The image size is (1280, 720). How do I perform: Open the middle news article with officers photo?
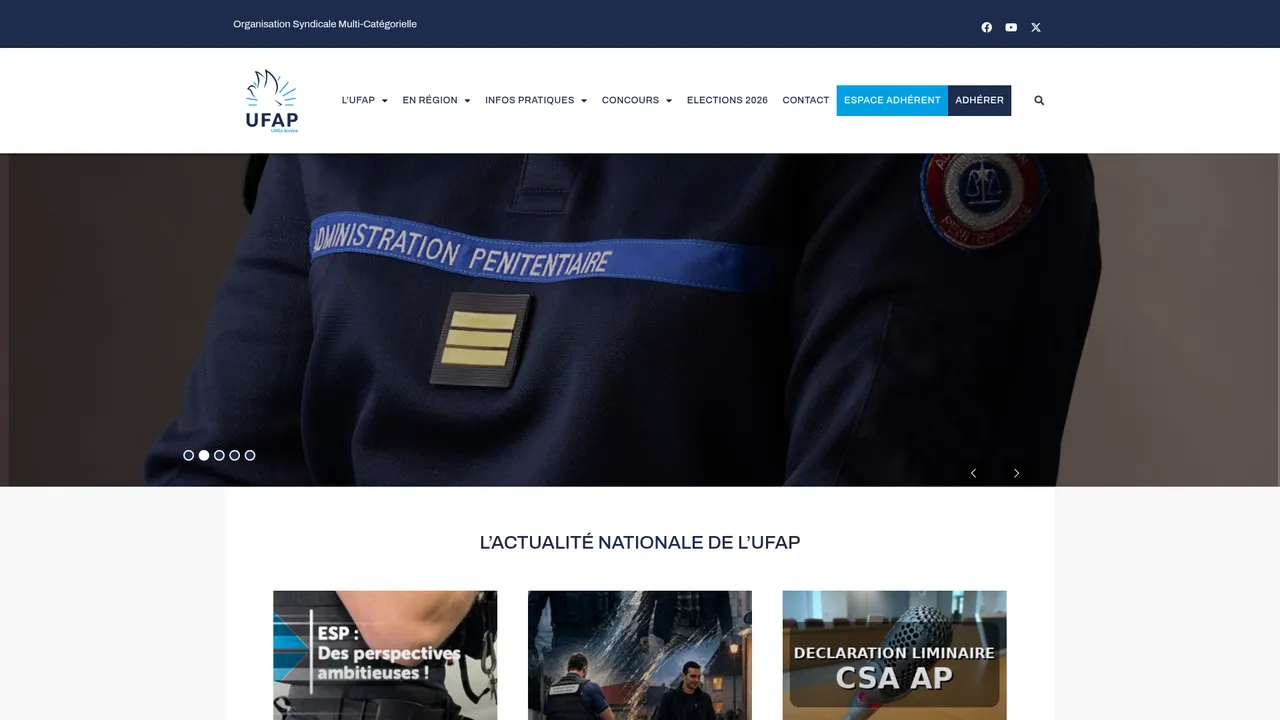point(640,655)
